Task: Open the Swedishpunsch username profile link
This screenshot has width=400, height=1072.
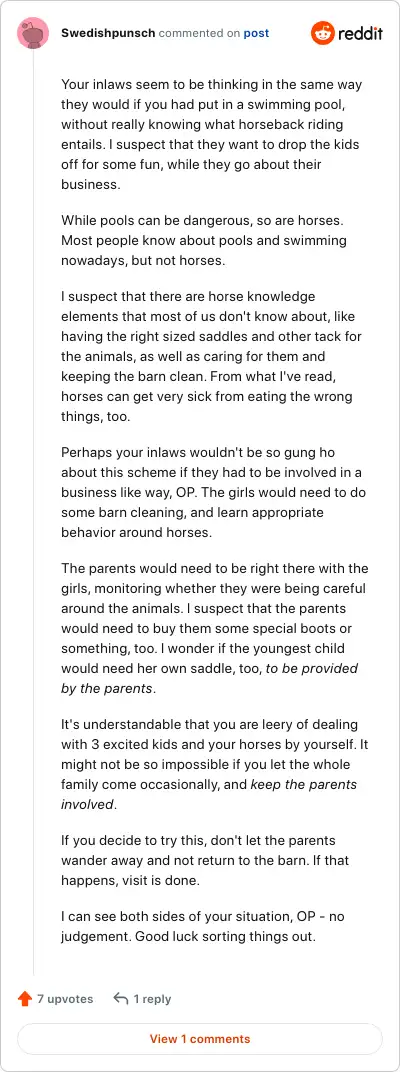Action: [x=108, y=33]
